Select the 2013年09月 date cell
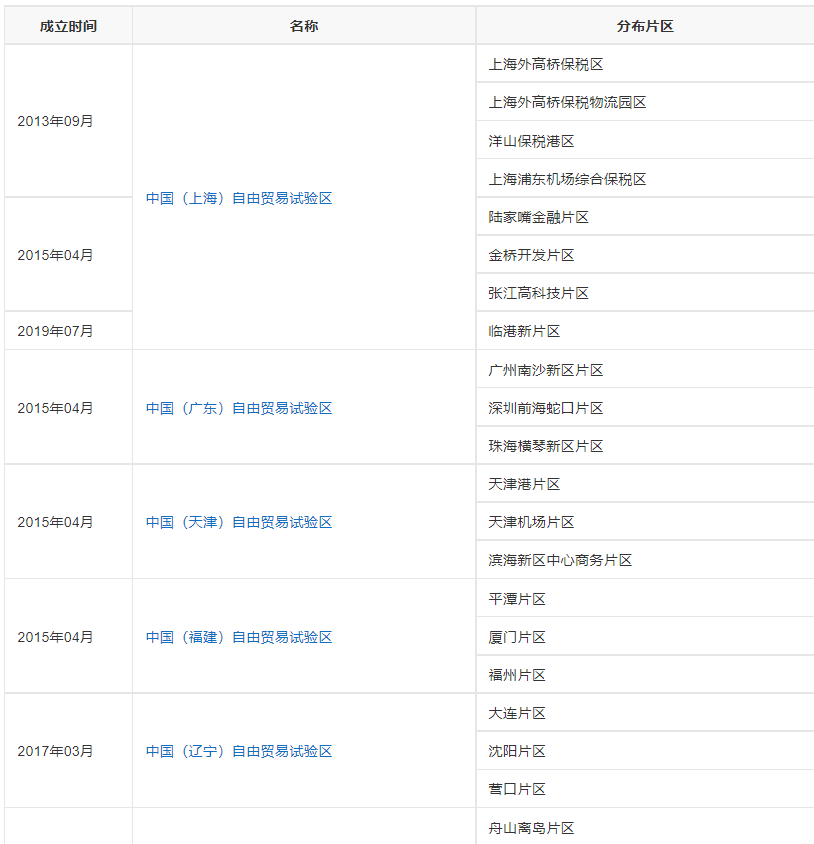814x844 pixels. [x=55, y=121]
